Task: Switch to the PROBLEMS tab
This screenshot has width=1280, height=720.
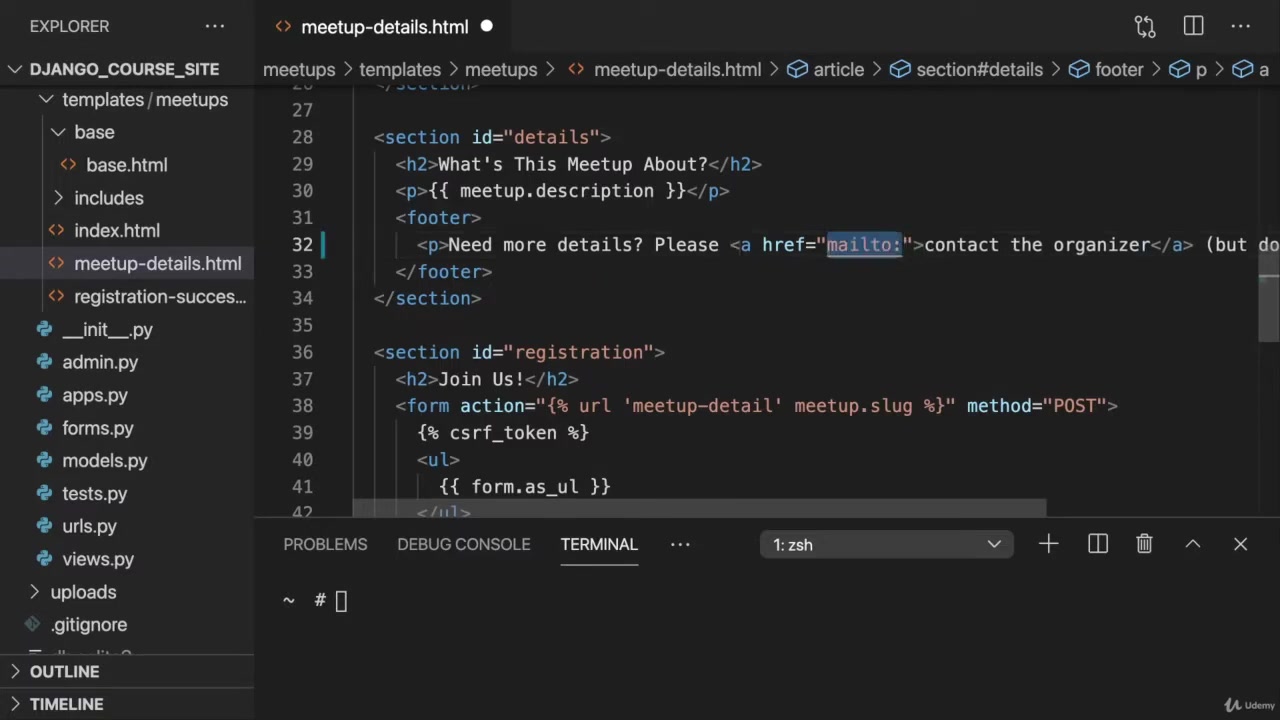Action: [x=325, y=544]
